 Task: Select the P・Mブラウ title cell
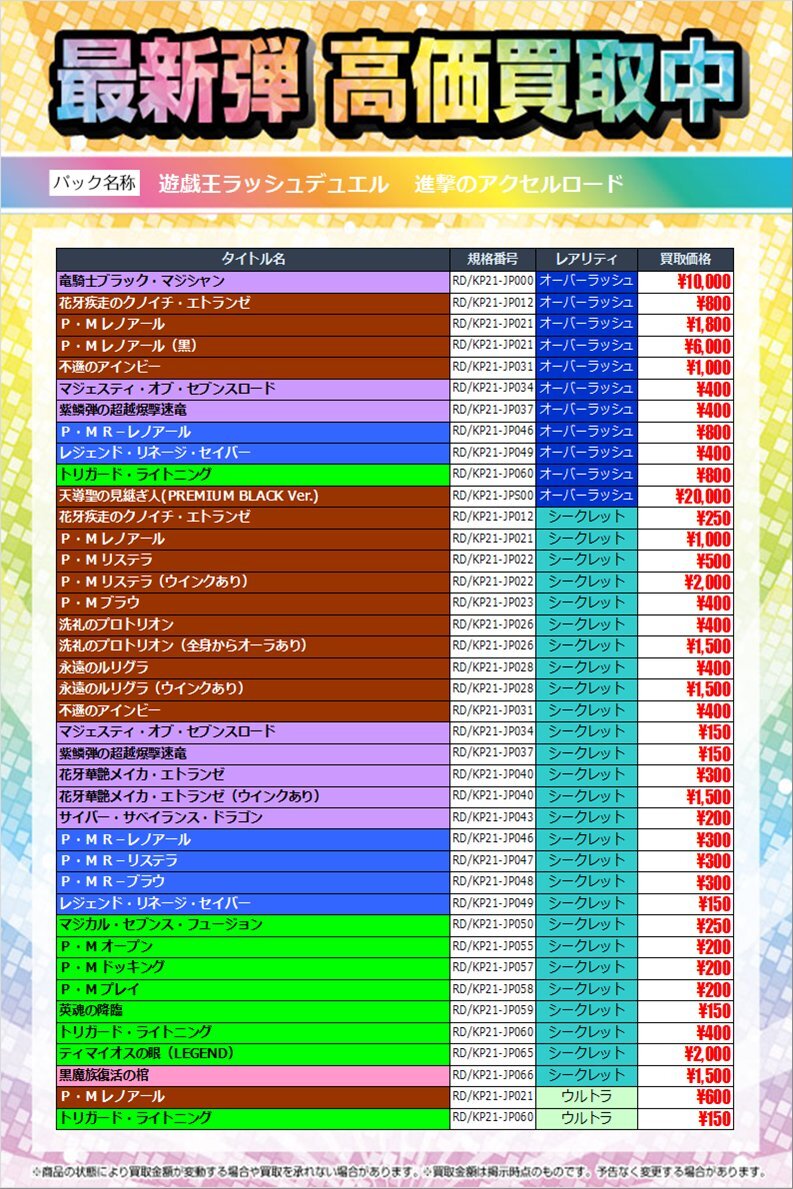click(x=253, y=603)
